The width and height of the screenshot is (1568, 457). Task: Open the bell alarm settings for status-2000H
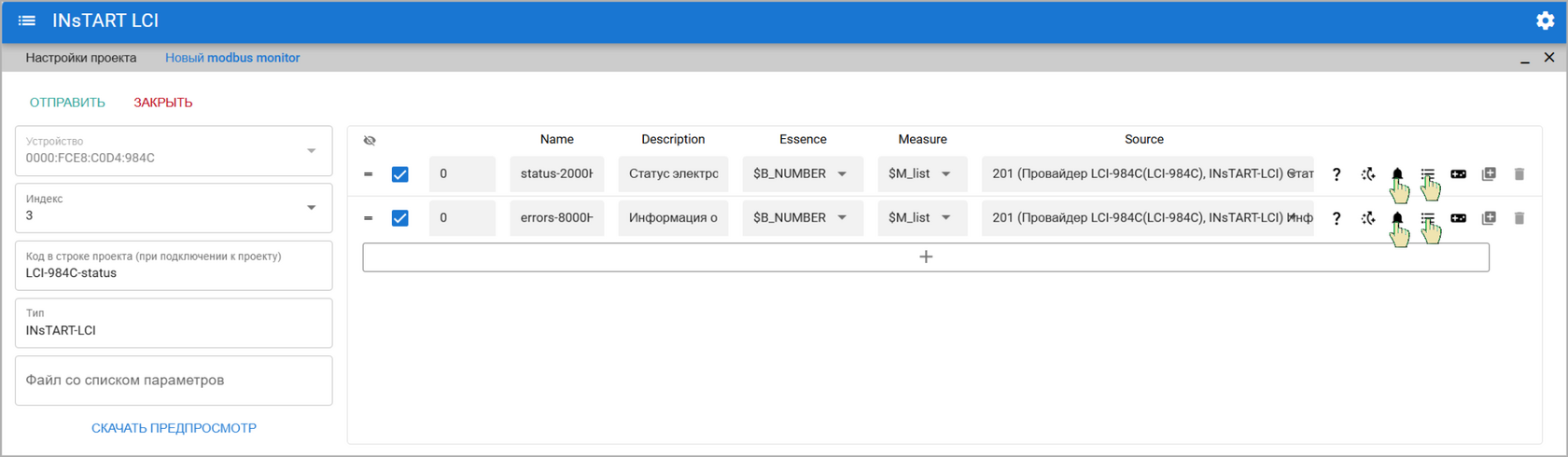(x=1397, y=173)
